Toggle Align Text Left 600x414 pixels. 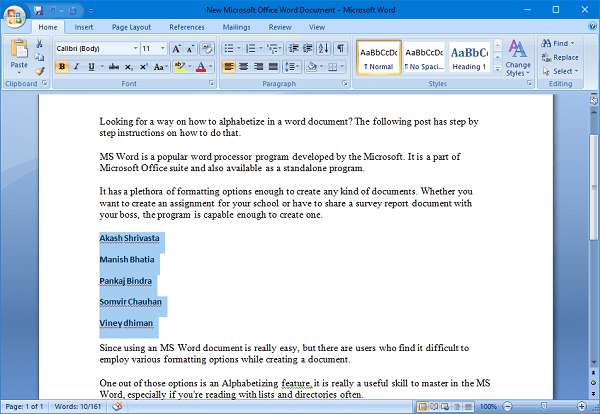click(229, 67)
